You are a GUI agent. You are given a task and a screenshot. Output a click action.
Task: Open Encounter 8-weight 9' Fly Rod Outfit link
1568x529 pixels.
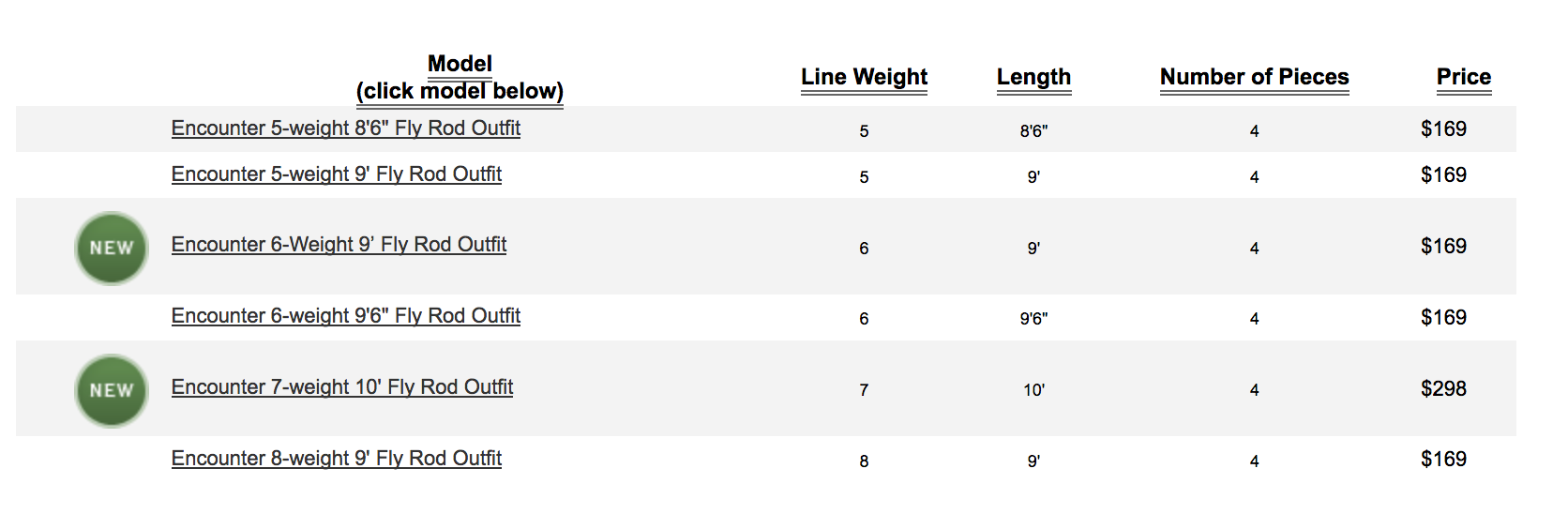point(336,459)
